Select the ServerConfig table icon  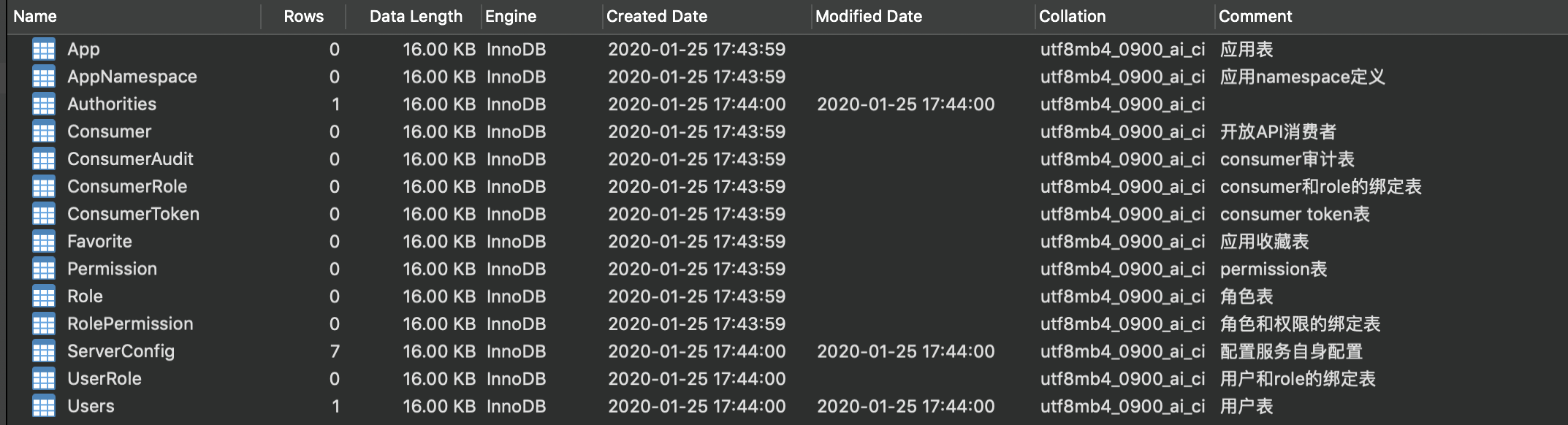(43, 351)
